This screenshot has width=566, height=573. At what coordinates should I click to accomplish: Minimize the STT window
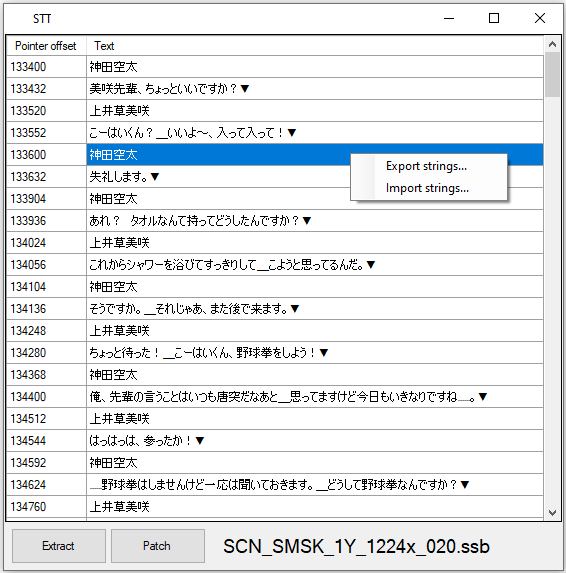pos(449,18)
